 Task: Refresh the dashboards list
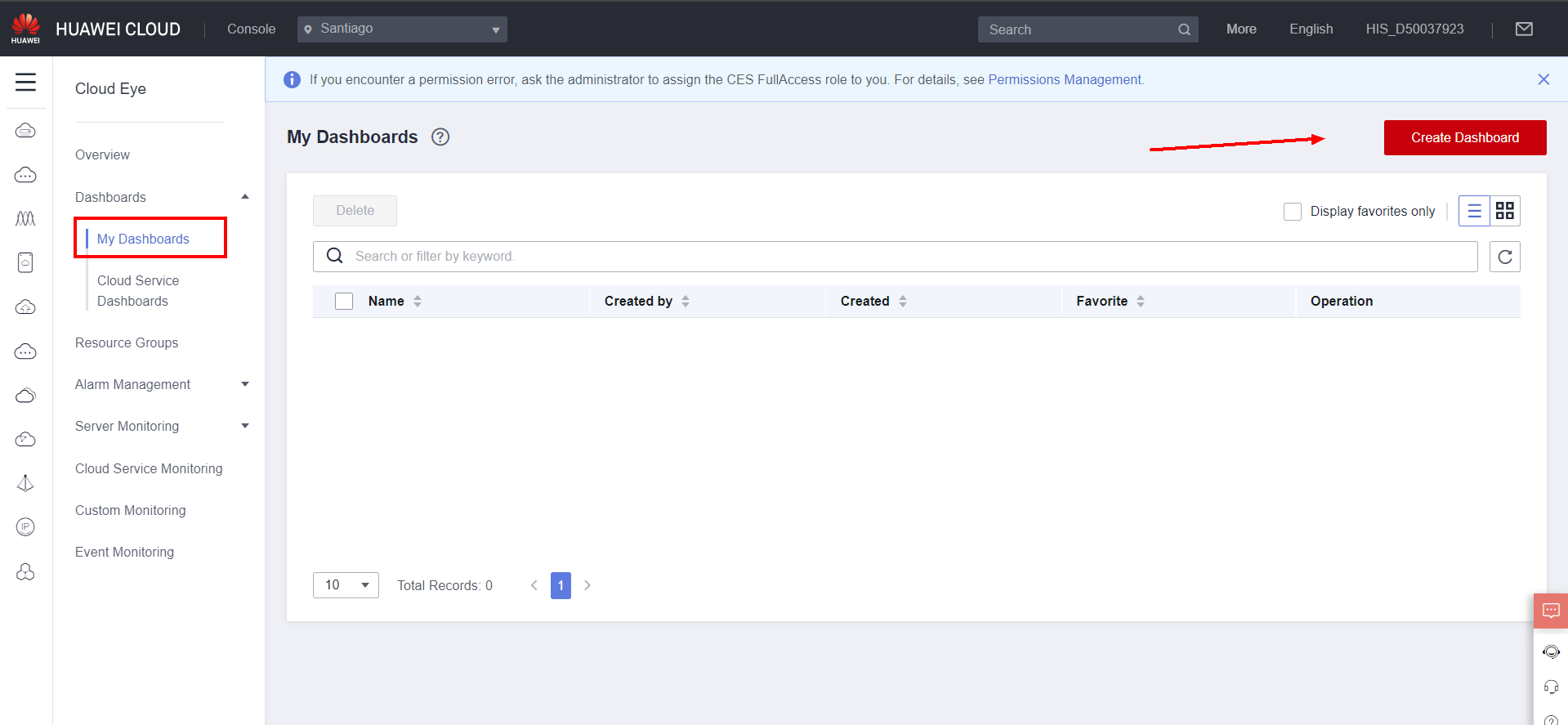point(1504,257)
